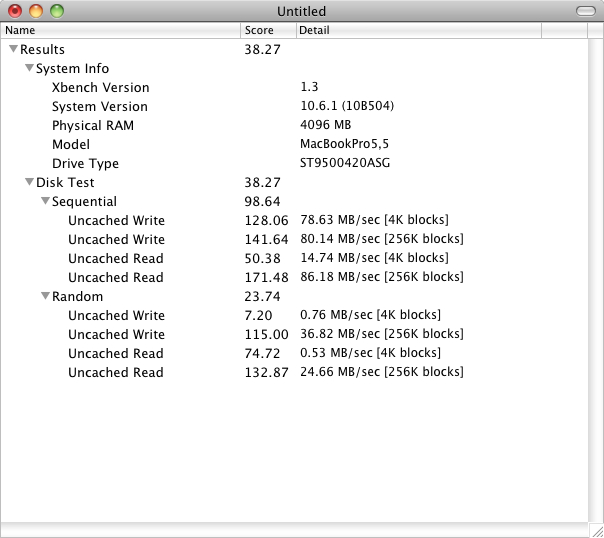
Task: Select the Model row label
Action: [71, 144]
